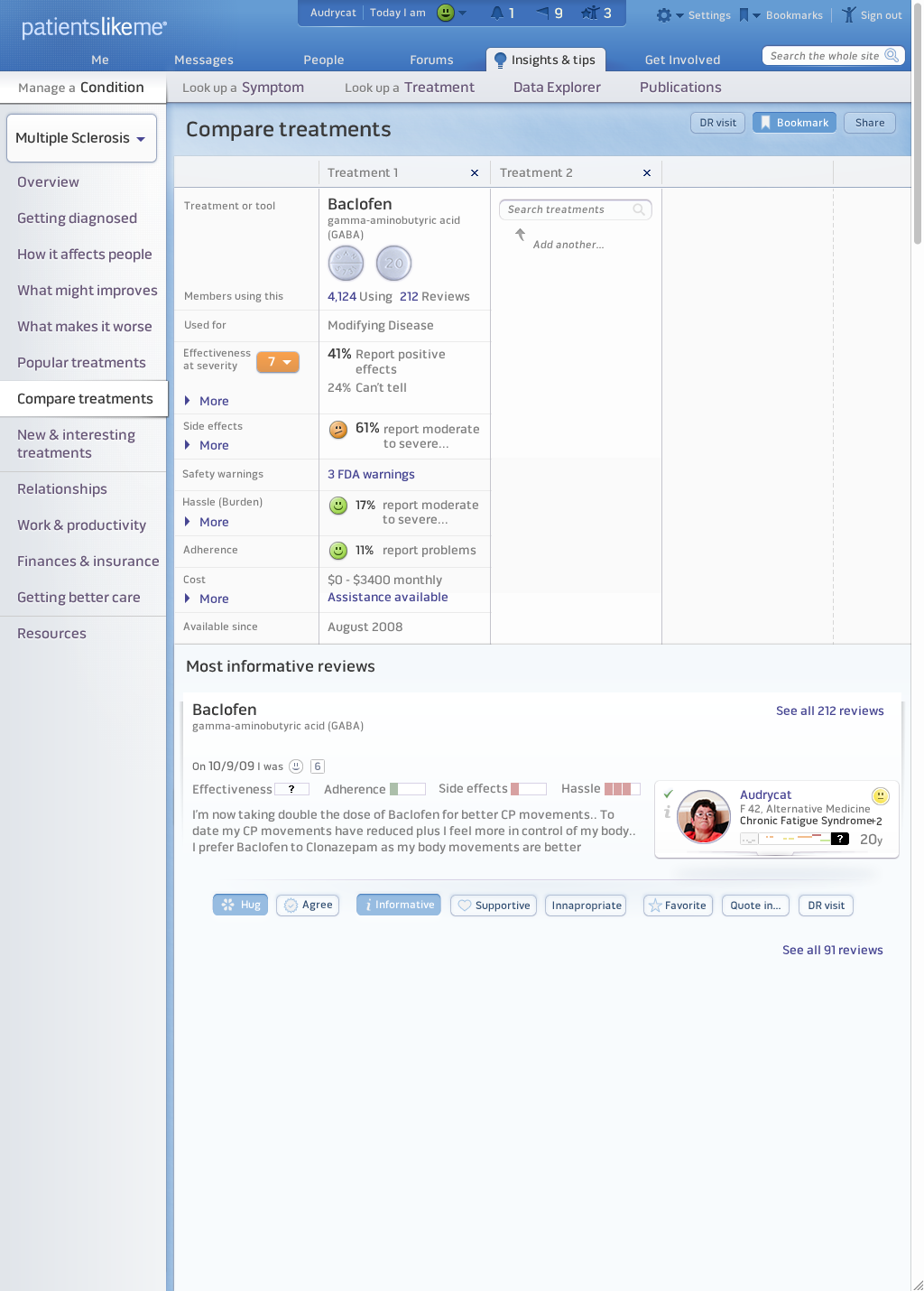Image resolution: width=924 pixels, height=1291 pixels.
Task: Click the Quote in... button
Action: pos(756,906)
